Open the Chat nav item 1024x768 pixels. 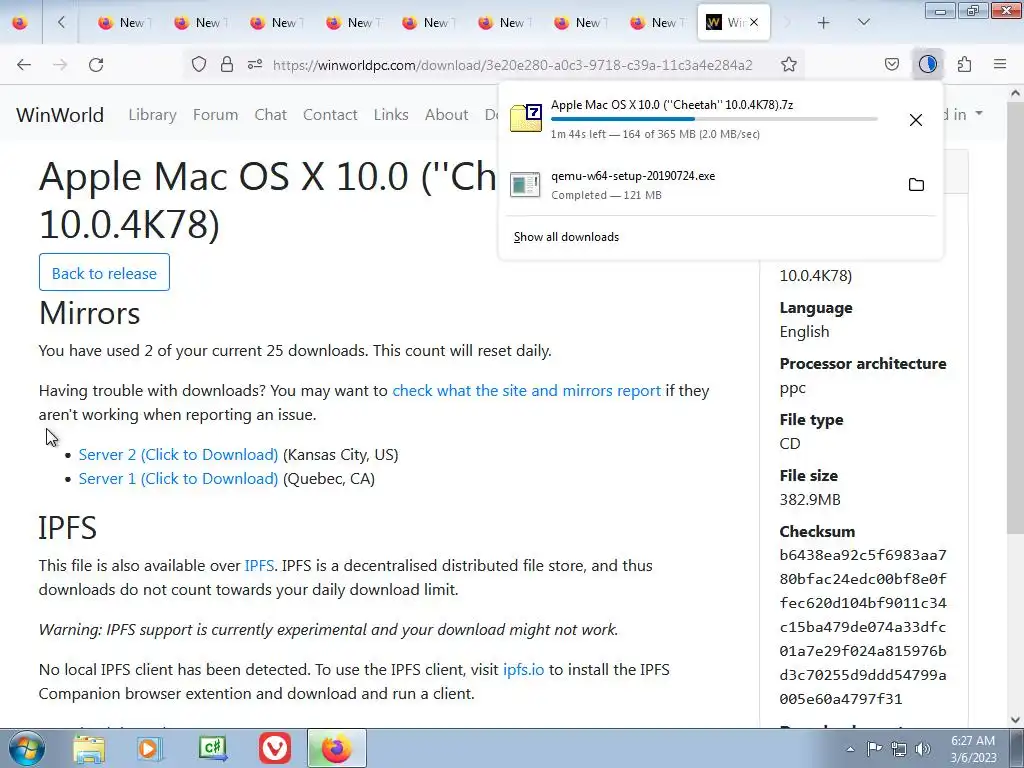pyautogui.click(x=270, y=115)
